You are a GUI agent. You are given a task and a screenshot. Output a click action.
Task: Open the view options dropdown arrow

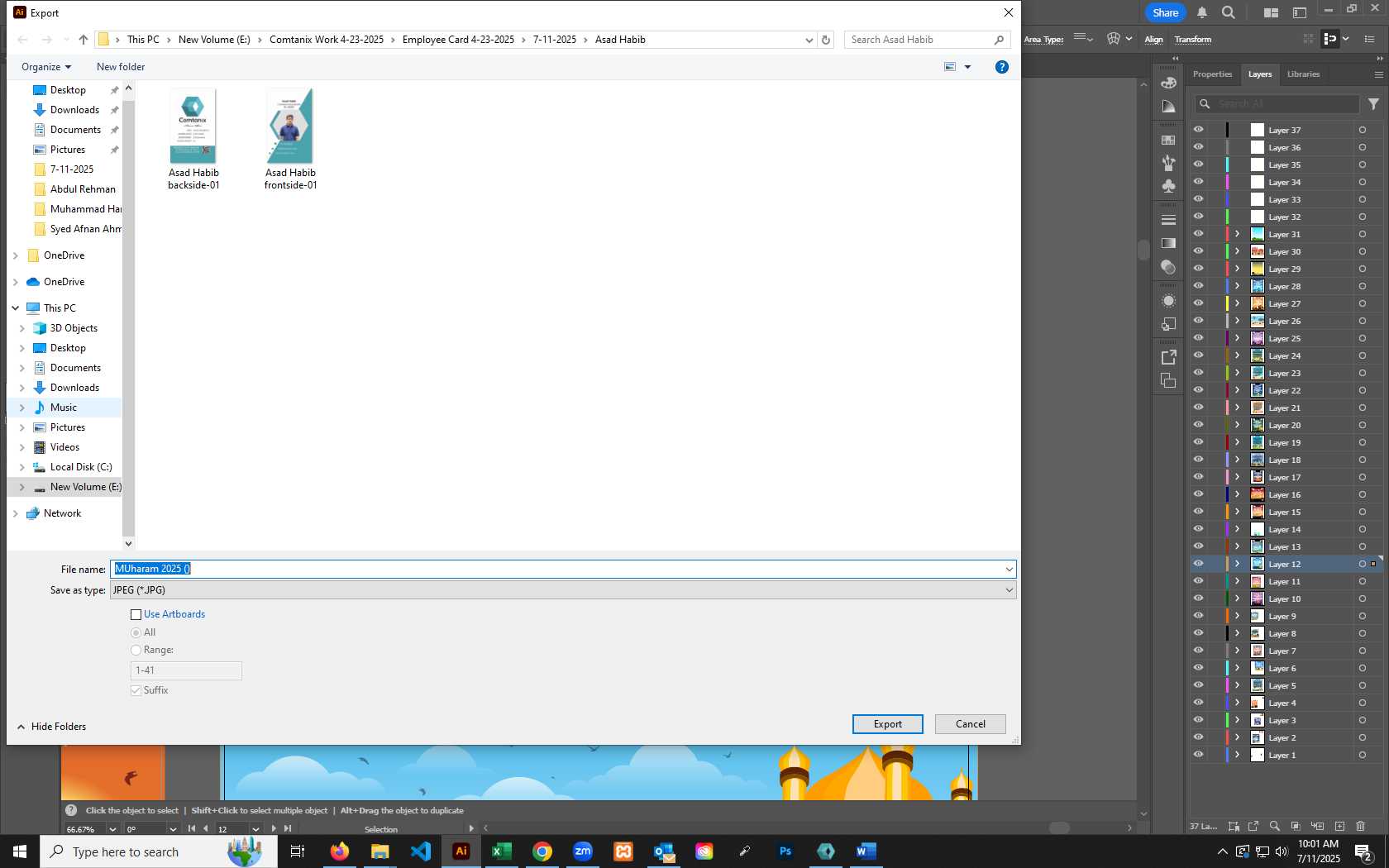tap(967, 67)
